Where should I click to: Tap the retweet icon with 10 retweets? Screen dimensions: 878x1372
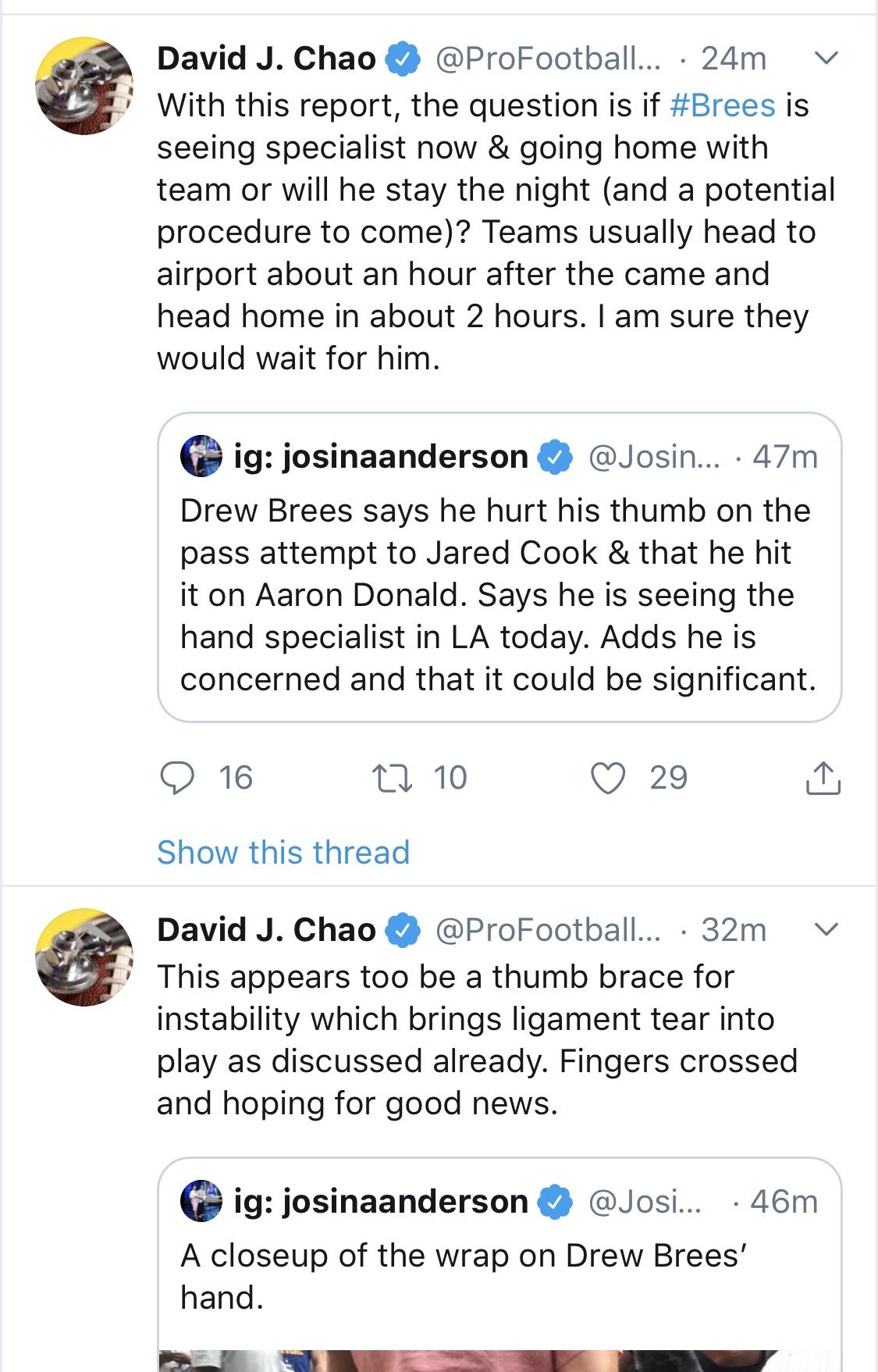(392, 778)
